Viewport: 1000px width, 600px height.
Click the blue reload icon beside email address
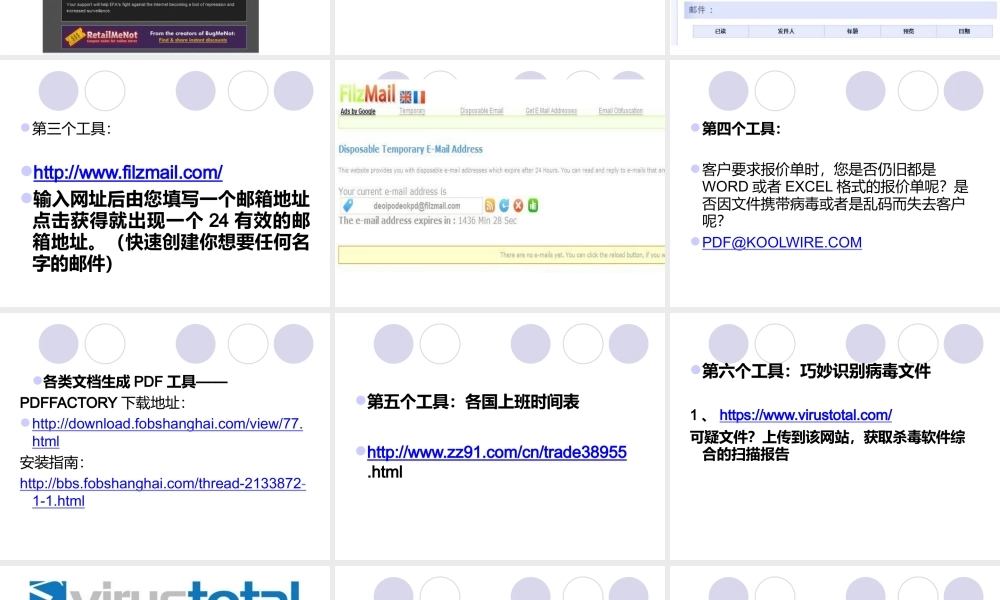[x=504, y=205]
